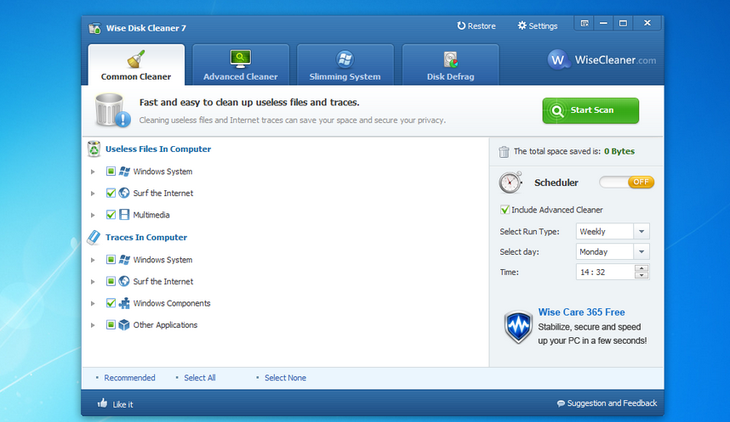
Task: Click the Multimedia film strip icon
Action: tap(124, 215)
